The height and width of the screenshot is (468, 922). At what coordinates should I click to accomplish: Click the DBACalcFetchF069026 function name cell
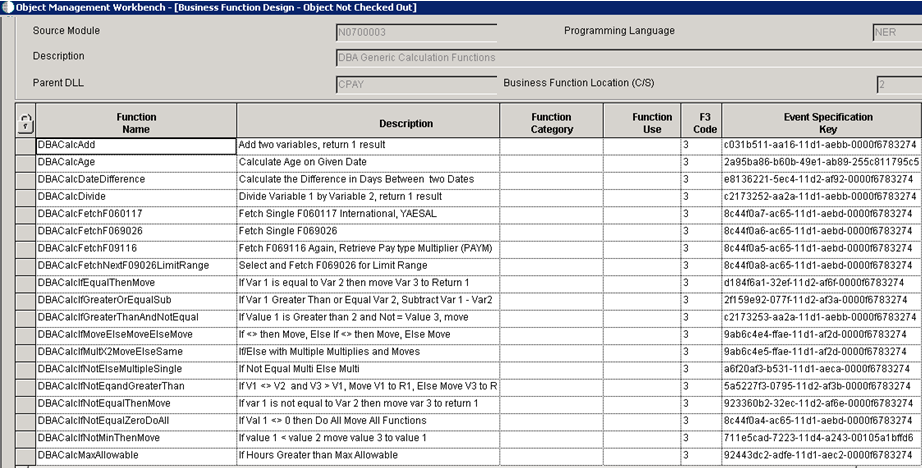pyautogui.click(x=136, y=232)
